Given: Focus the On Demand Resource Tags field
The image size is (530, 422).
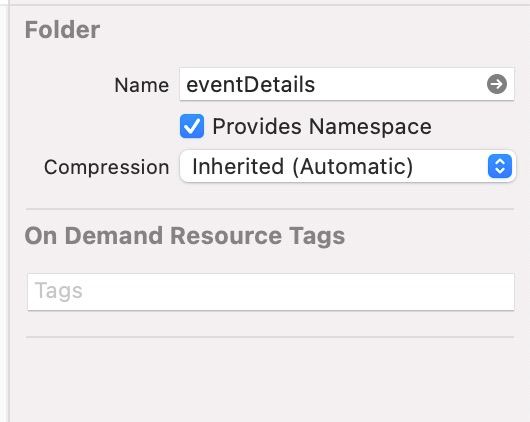Looking at the screenshot, I should click(x=271, y=291).
